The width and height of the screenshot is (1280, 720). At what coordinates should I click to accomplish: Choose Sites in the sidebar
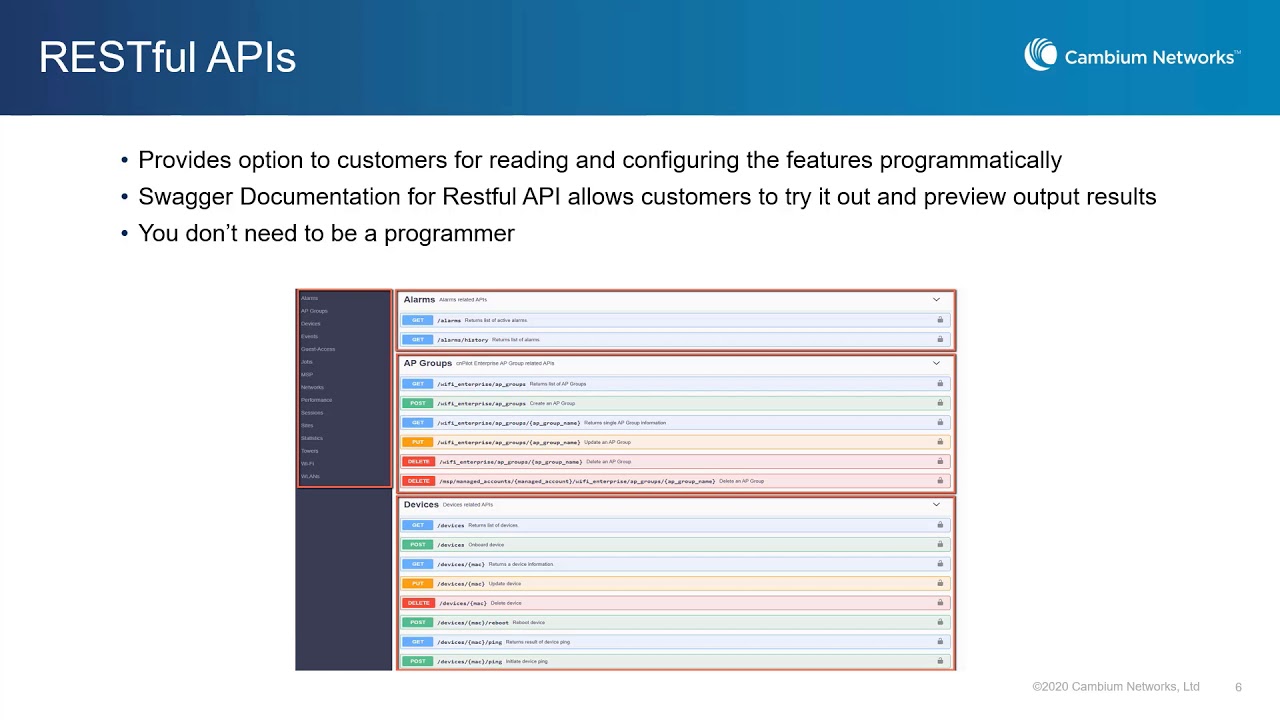pyautogui.click(x=307, y=426)
